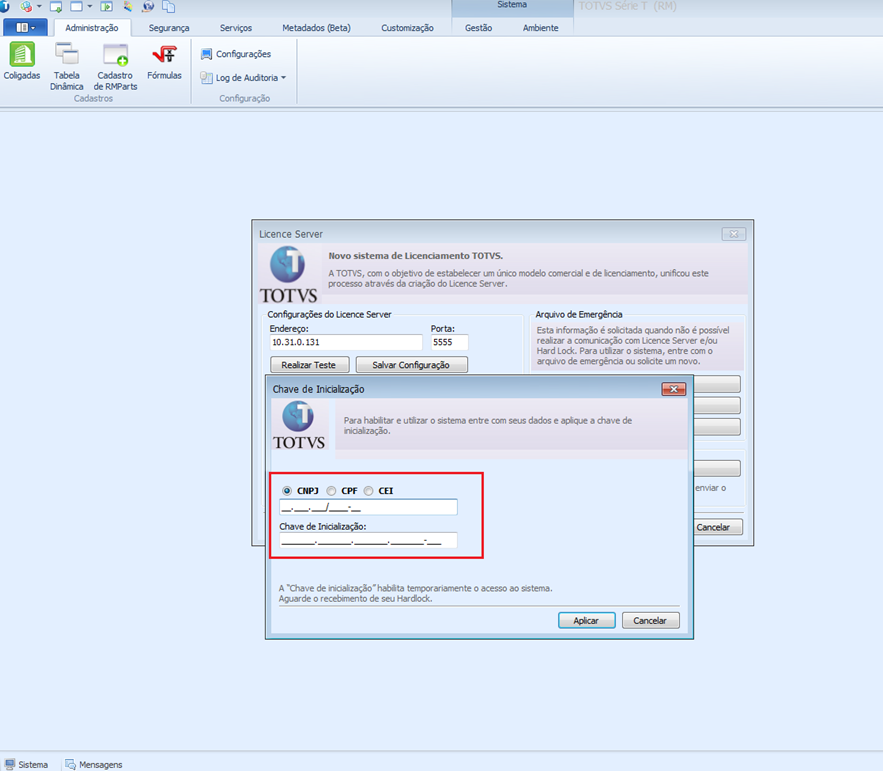Open the blue application menu button
This screenshot has width=883, height=771.
tap(25, 28)
